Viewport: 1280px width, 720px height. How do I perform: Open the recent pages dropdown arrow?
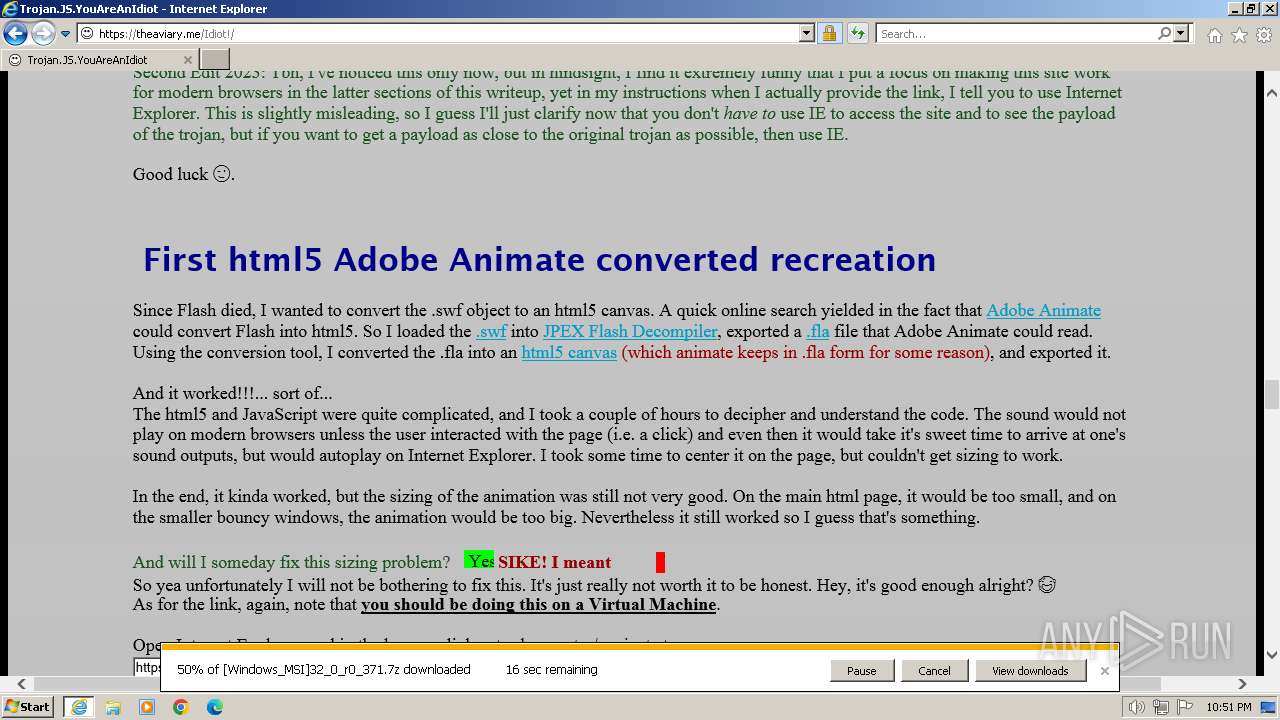66,34
